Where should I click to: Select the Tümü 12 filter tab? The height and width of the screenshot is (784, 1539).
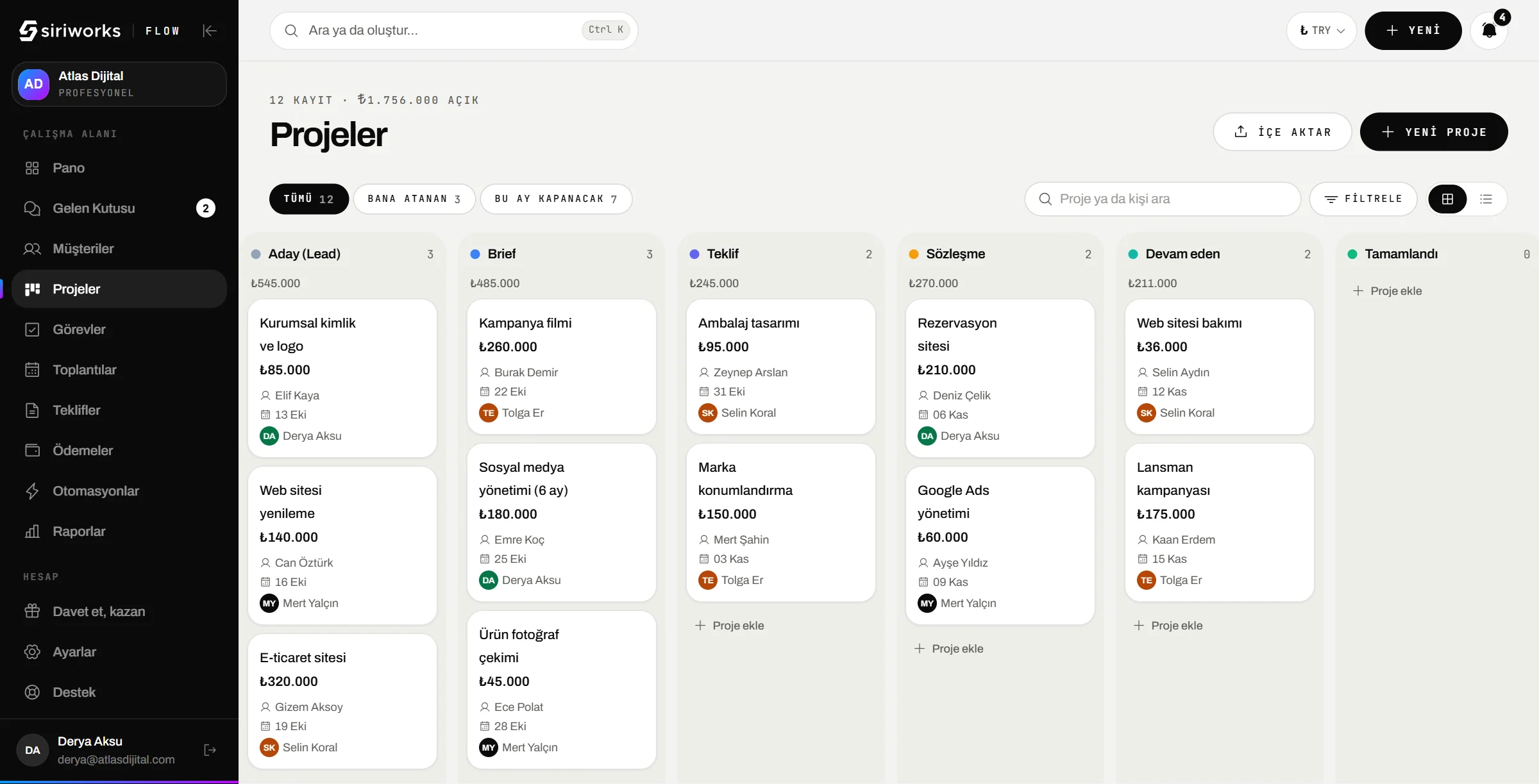[309, 199]
